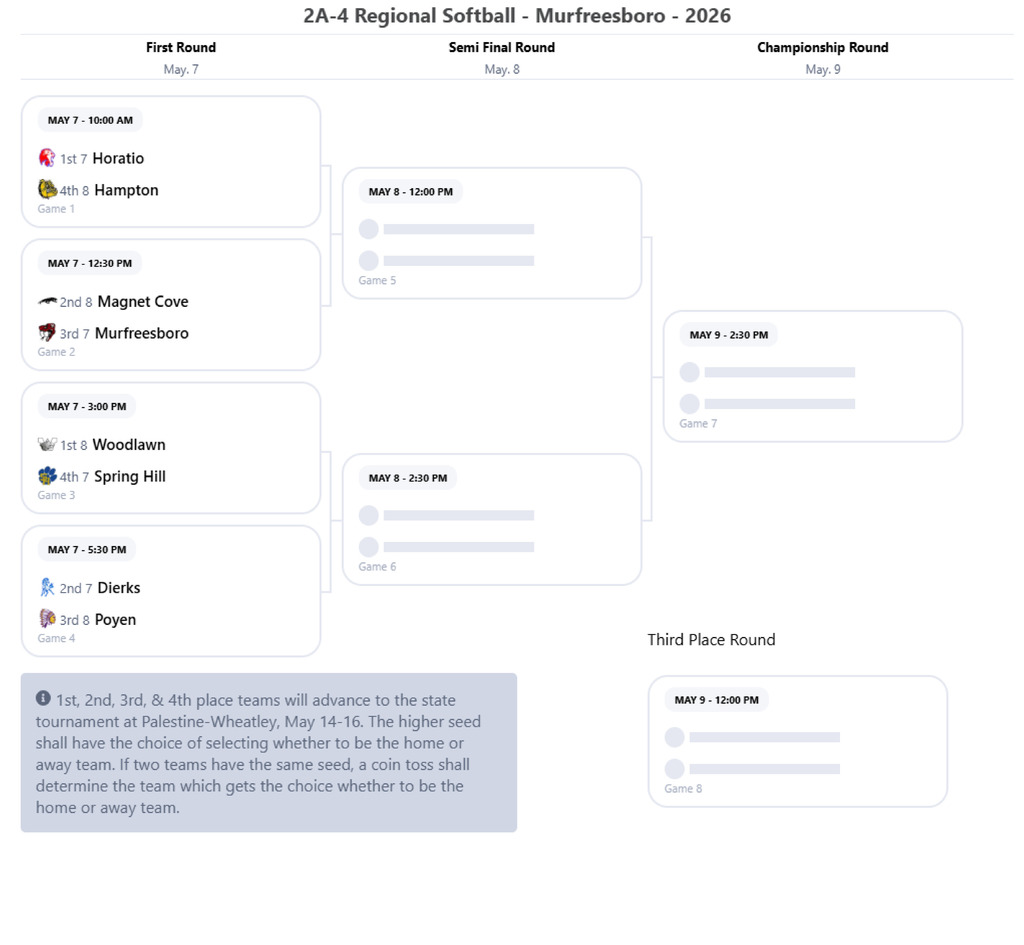Click the Dierks team logo icon

click(47, 587)
